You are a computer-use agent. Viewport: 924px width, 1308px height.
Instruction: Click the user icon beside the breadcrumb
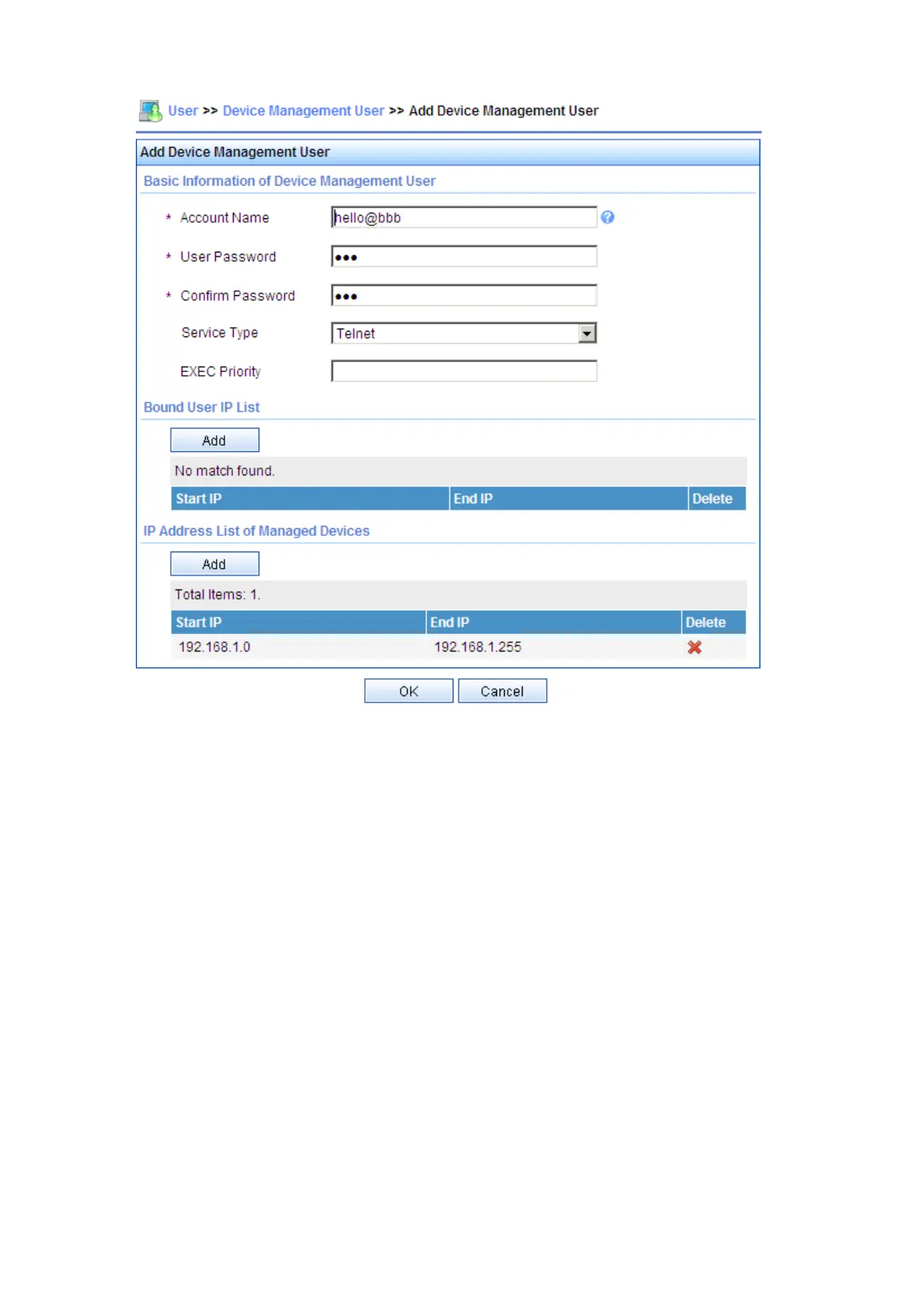[150, 111]
